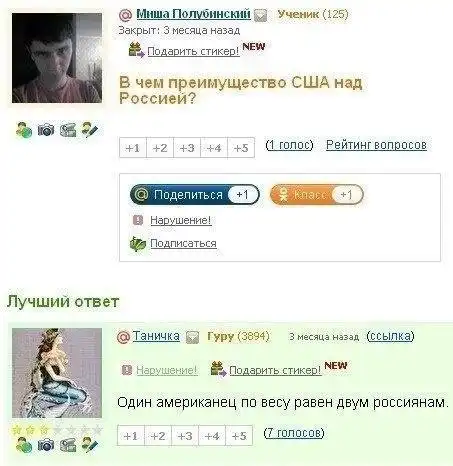Click the camera icon under the Таничка avatar
This screenshot has width=453, height=466.
point(46,445)
